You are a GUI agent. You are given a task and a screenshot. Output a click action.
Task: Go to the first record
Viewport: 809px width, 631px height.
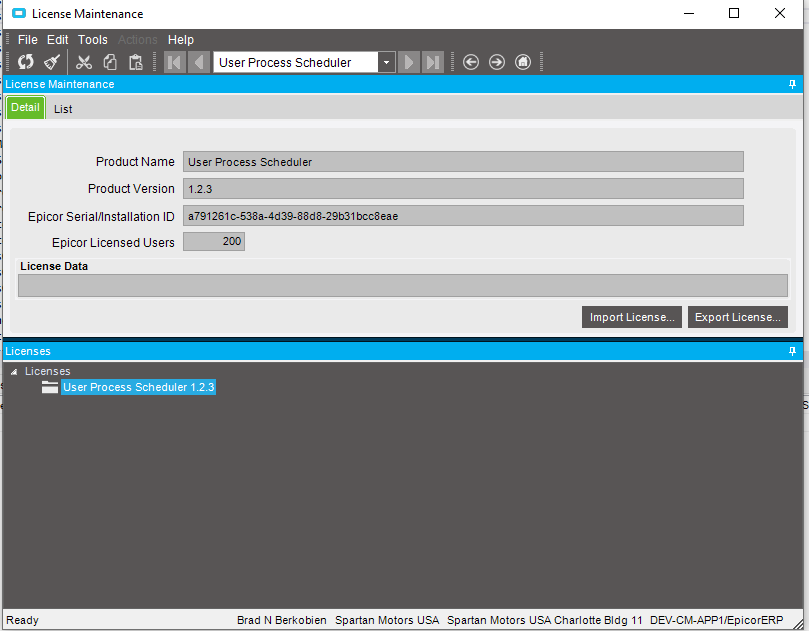[175, 62]
